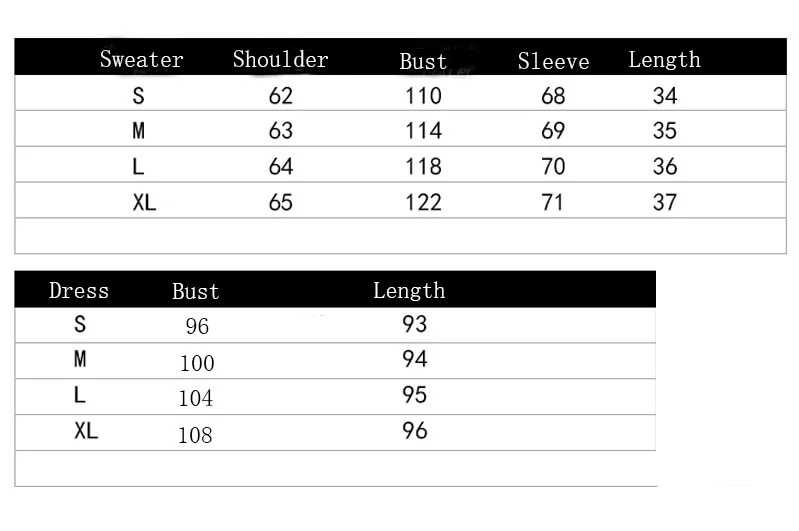This screenshot has height=531, width=799.
Task: Select the dress bust value 96
Action: pyautogui.click(x=197, y=326)
